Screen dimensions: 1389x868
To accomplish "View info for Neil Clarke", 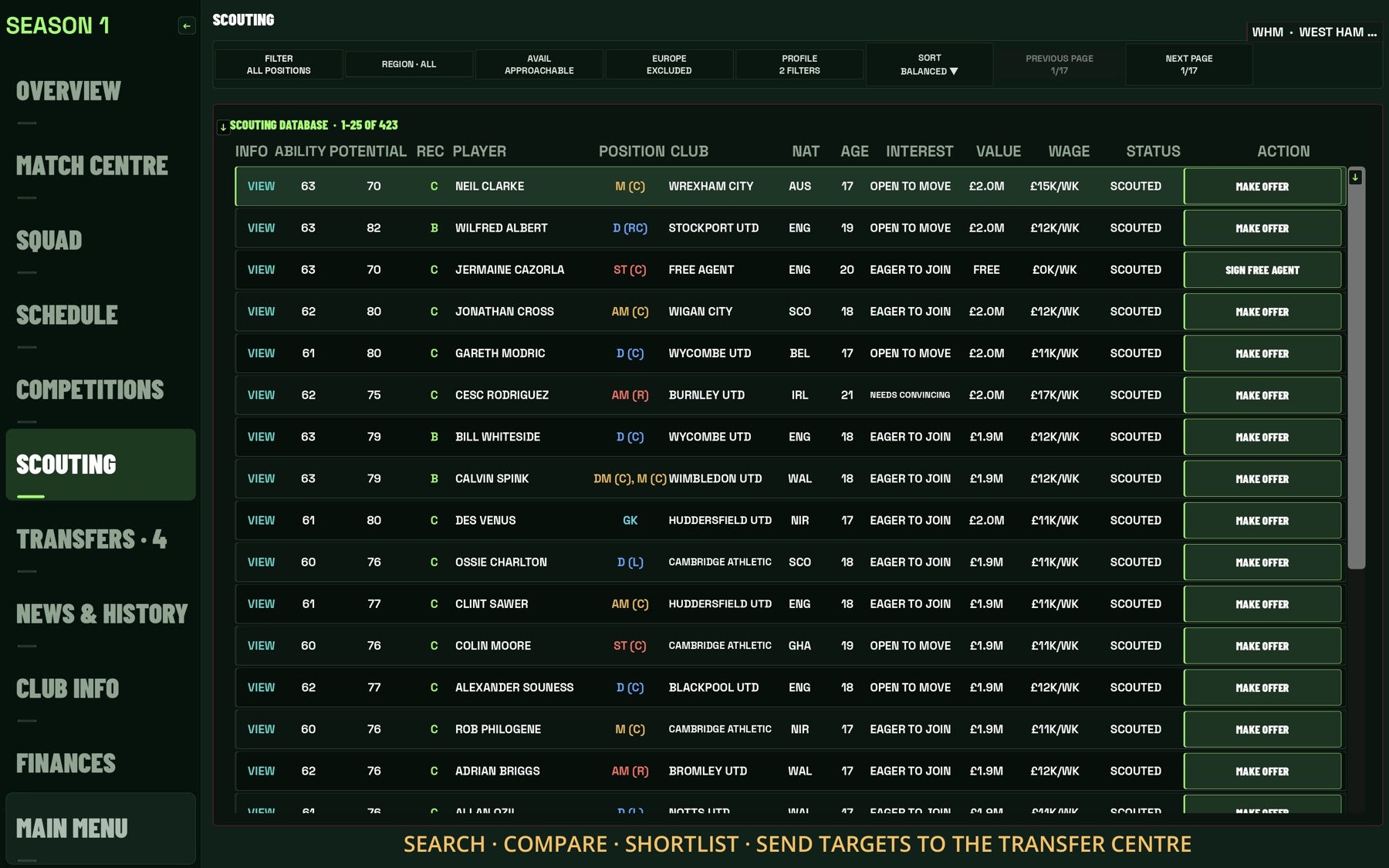I will (261, 187).
